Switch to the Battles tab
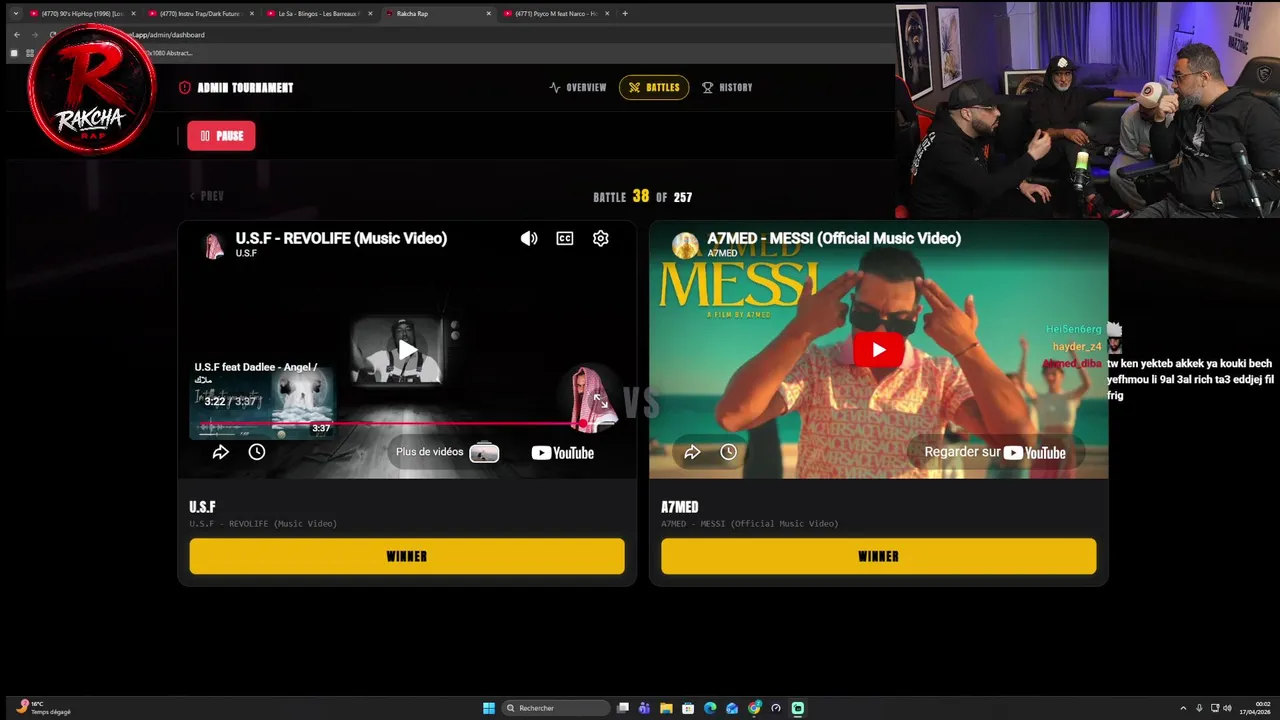 click(x=654, y=88)
